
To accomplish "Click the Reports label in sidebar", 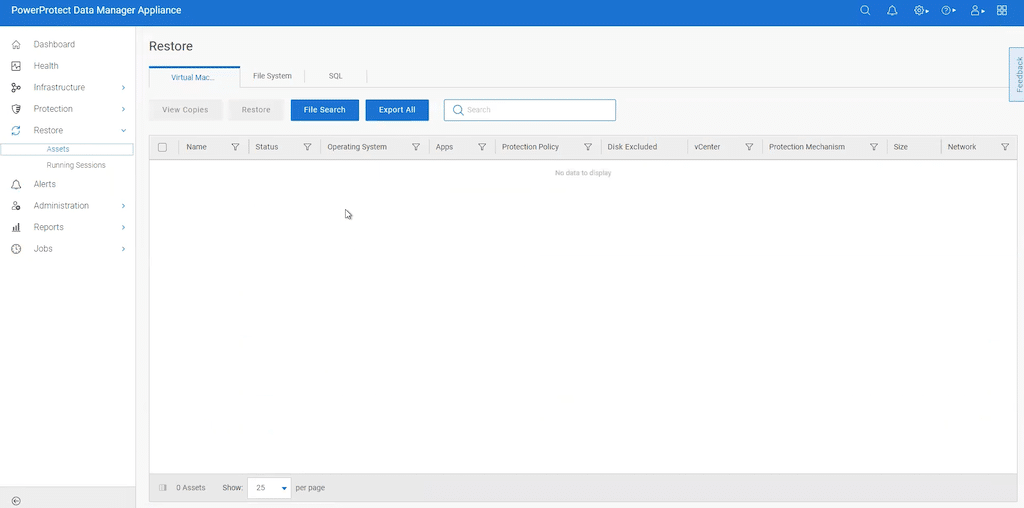I will [49, 227].
